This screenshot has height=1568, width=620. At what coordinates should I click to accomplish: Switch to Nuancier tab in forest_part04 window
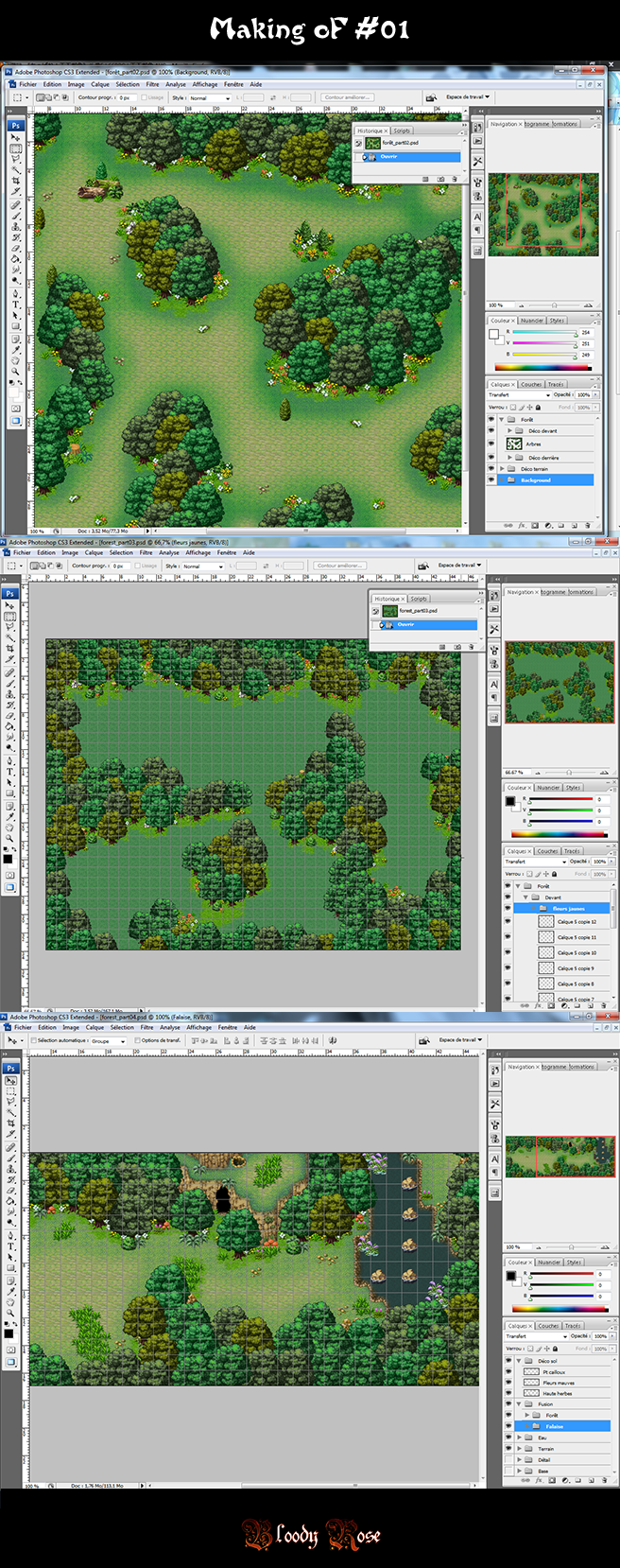point(548,1262)
